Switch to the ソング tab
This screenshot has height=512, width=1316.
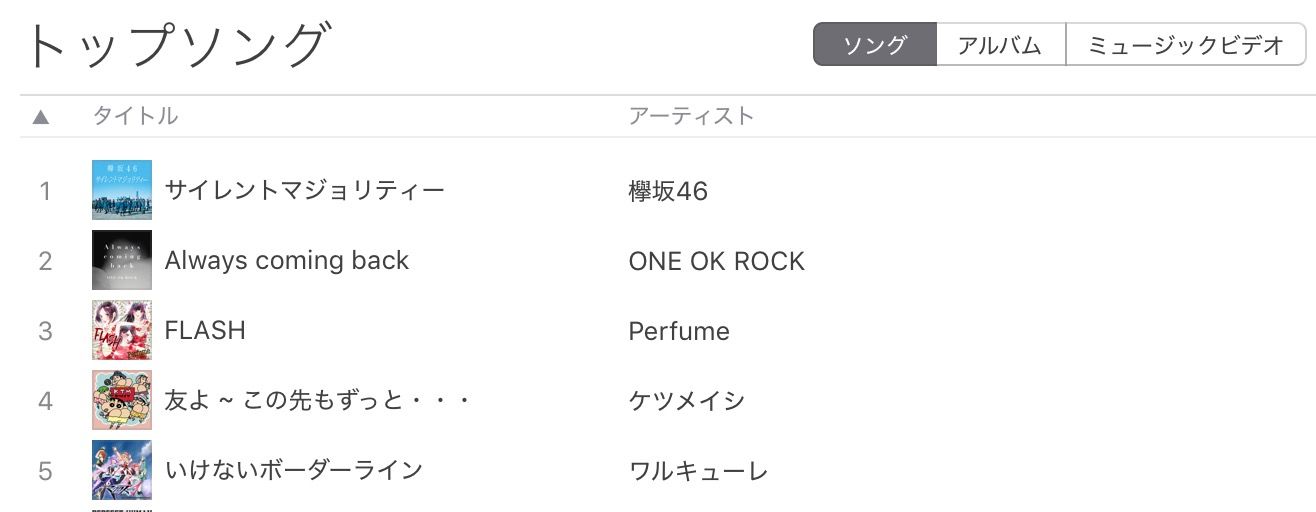coord(875,45)
